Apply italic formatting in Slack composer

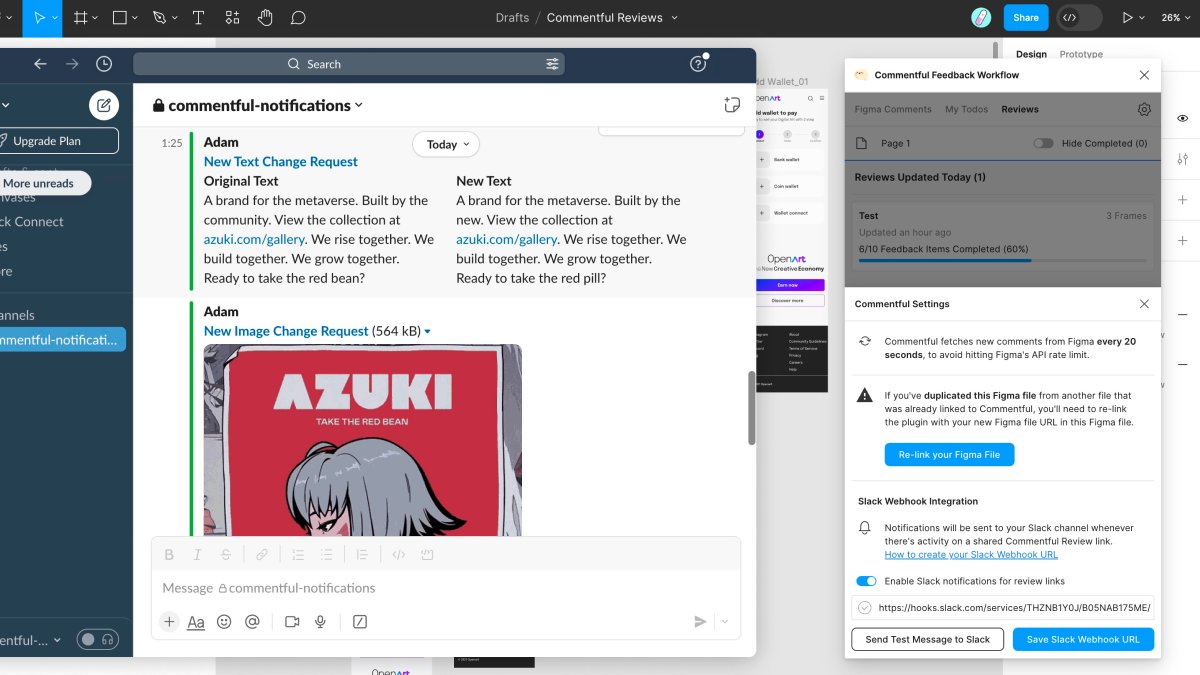(x=197, y=555)
